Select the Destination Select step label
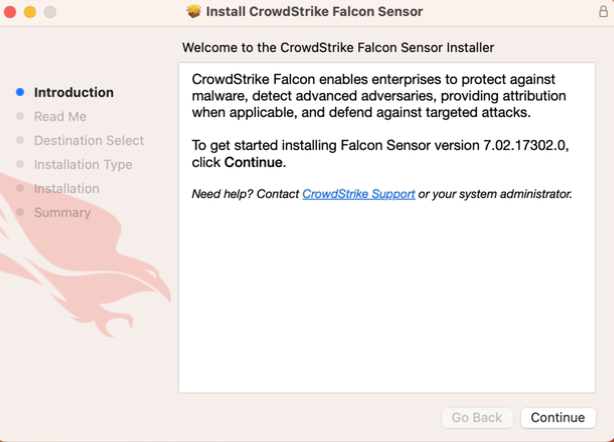614x442 pixels. point(89,140)
